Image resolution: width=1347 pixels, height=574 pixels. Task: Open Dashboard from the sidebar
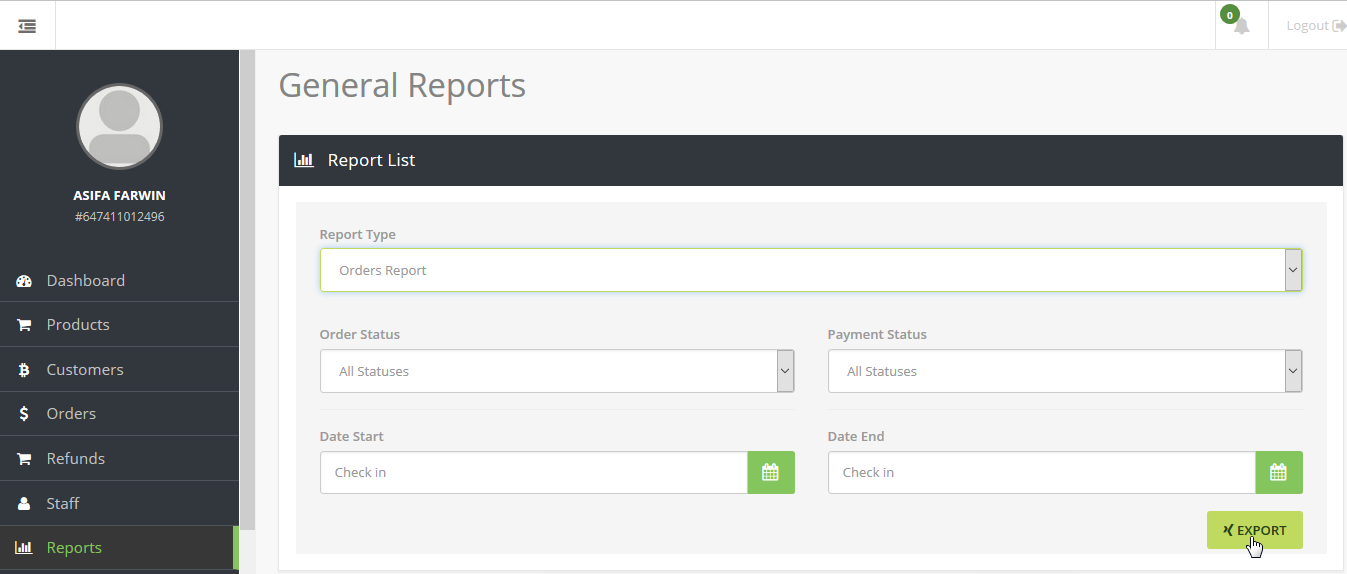119,280
